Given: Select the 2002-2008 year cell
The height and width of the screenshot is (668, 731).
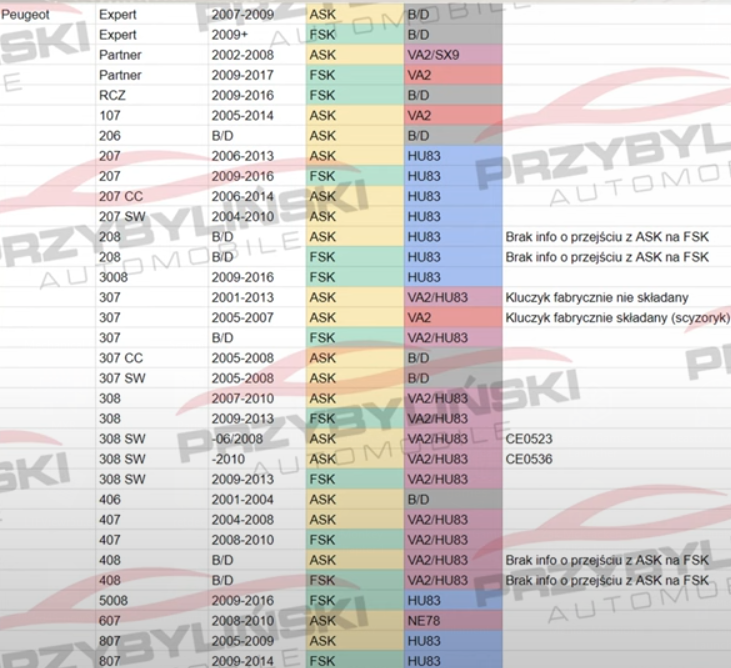Looking at the screenshot, I should tap(257, 55).
